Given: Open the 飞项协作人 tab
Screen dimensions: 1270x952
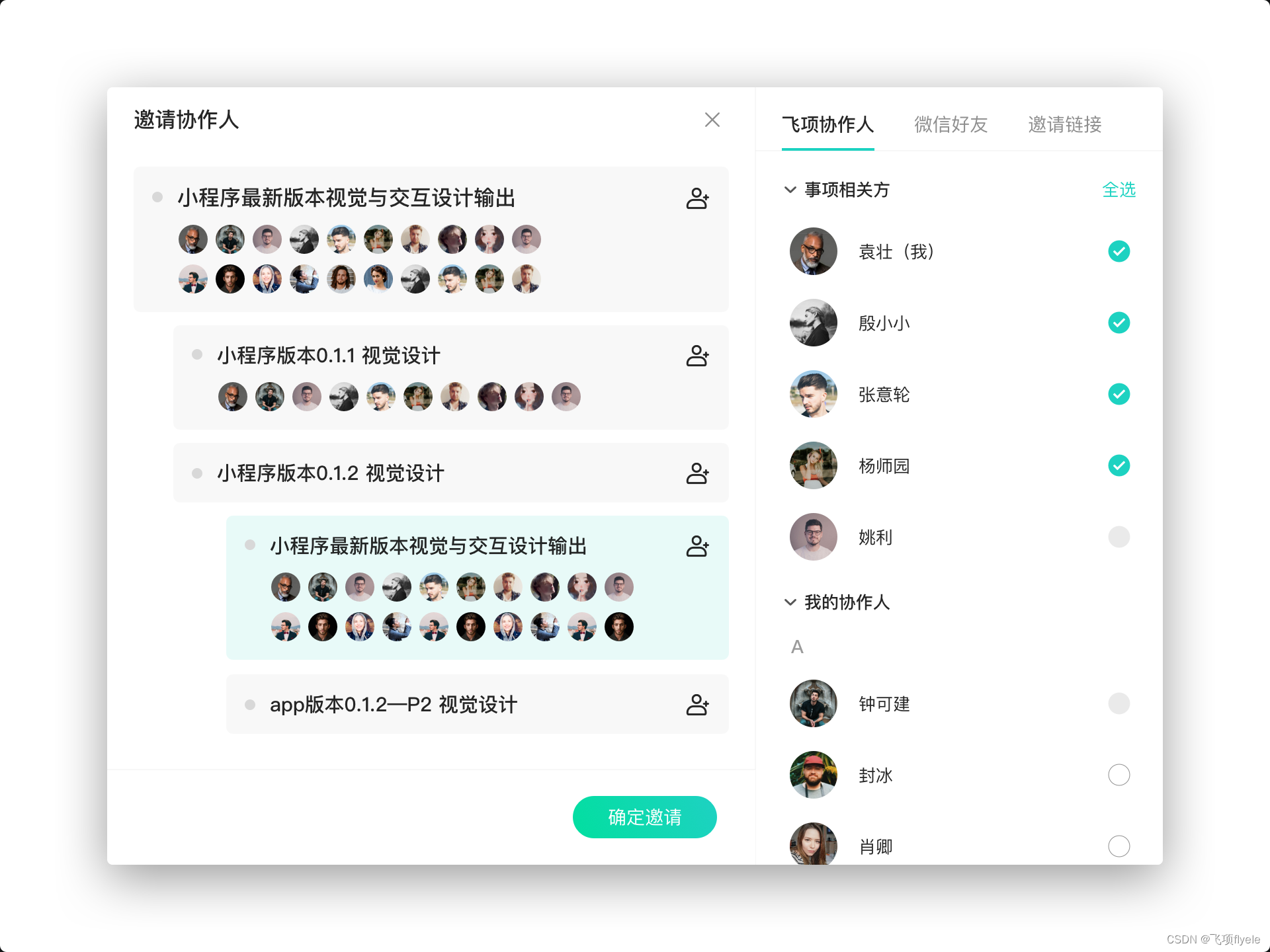Looking at the screenshot, I should (x=827, y=124).
